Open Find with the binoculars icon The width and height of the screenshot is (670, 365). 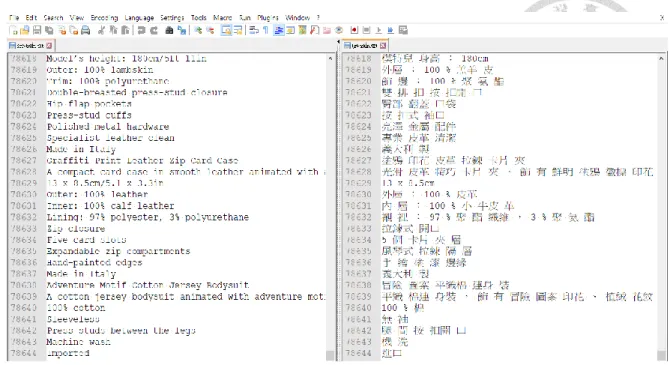point(169,30)
